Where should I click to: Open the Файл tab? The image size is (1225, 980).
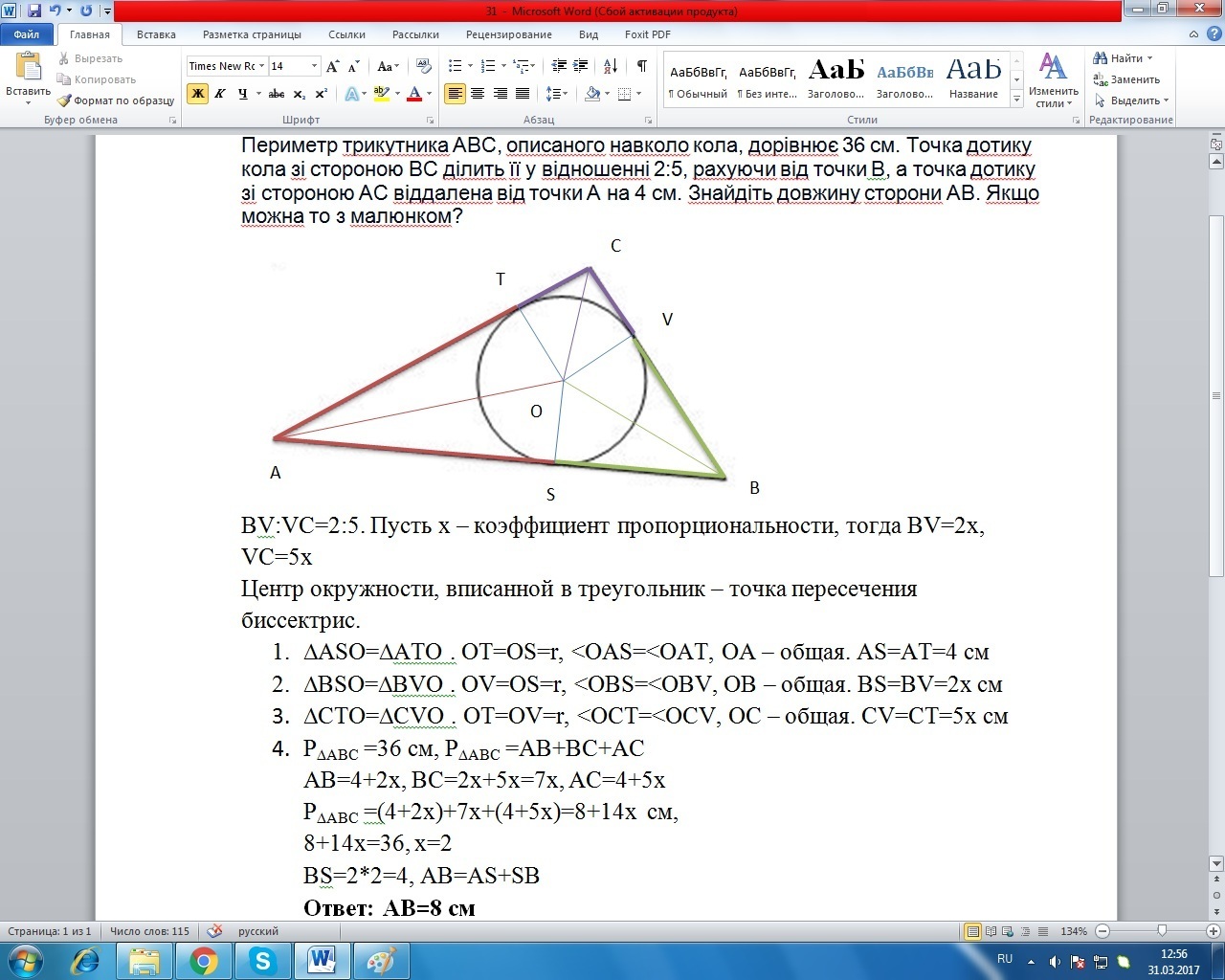27,34
